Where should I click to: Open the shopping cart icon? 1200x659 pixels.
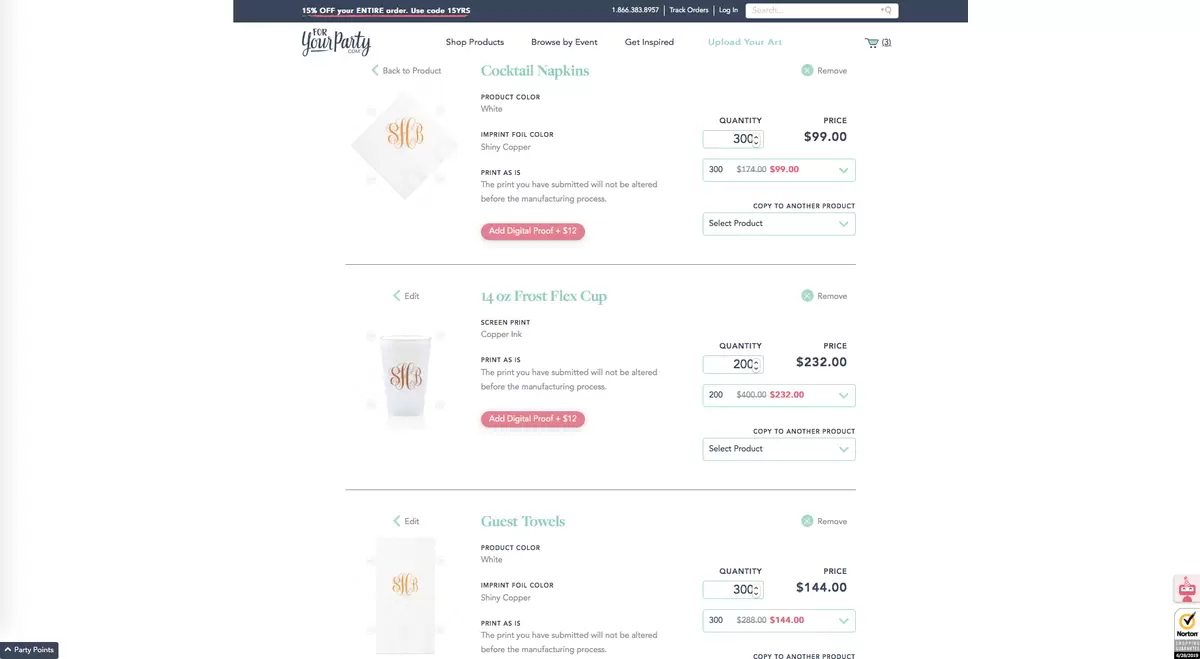click(872, 43)
